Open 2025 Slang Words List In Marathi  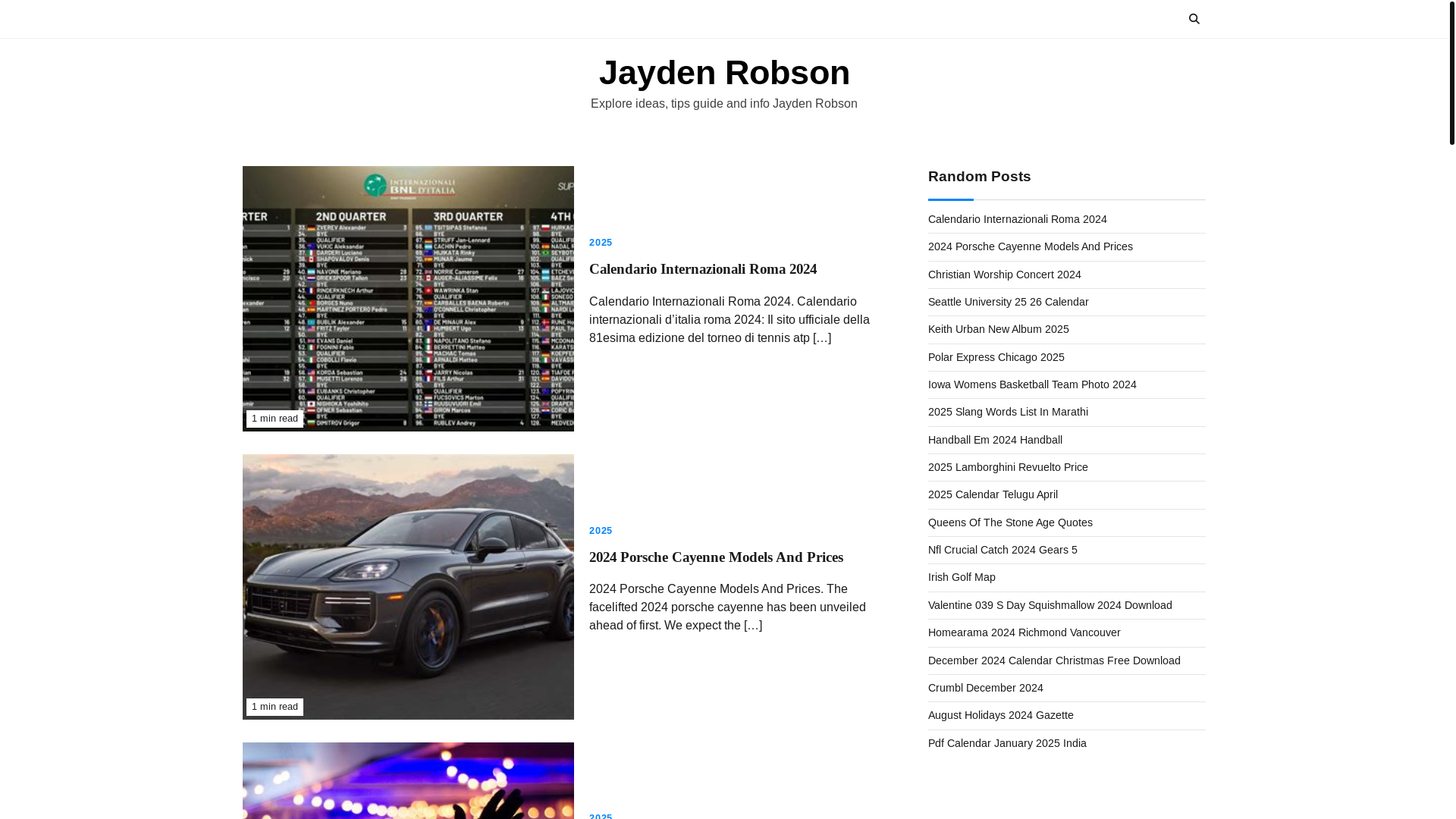click(1008, 412)
